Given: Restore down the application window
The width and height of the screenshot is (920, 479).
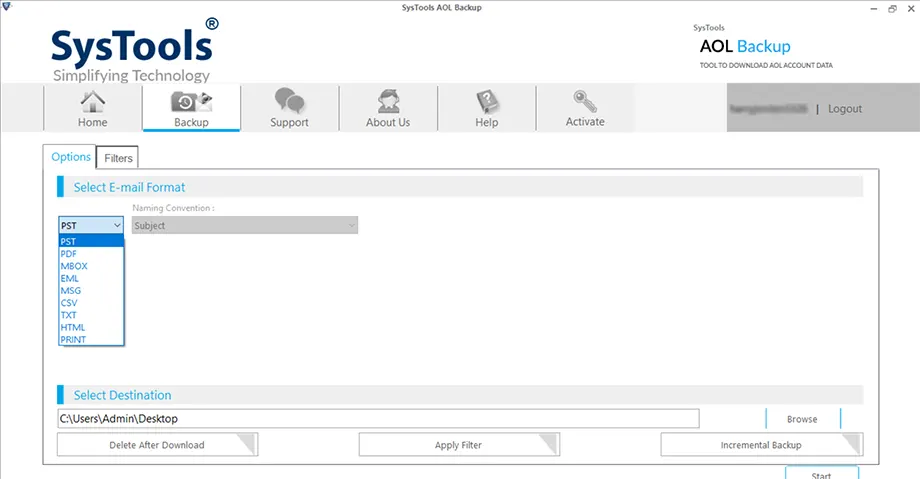Looking at the screenshot, I should [x=892, y=9].
